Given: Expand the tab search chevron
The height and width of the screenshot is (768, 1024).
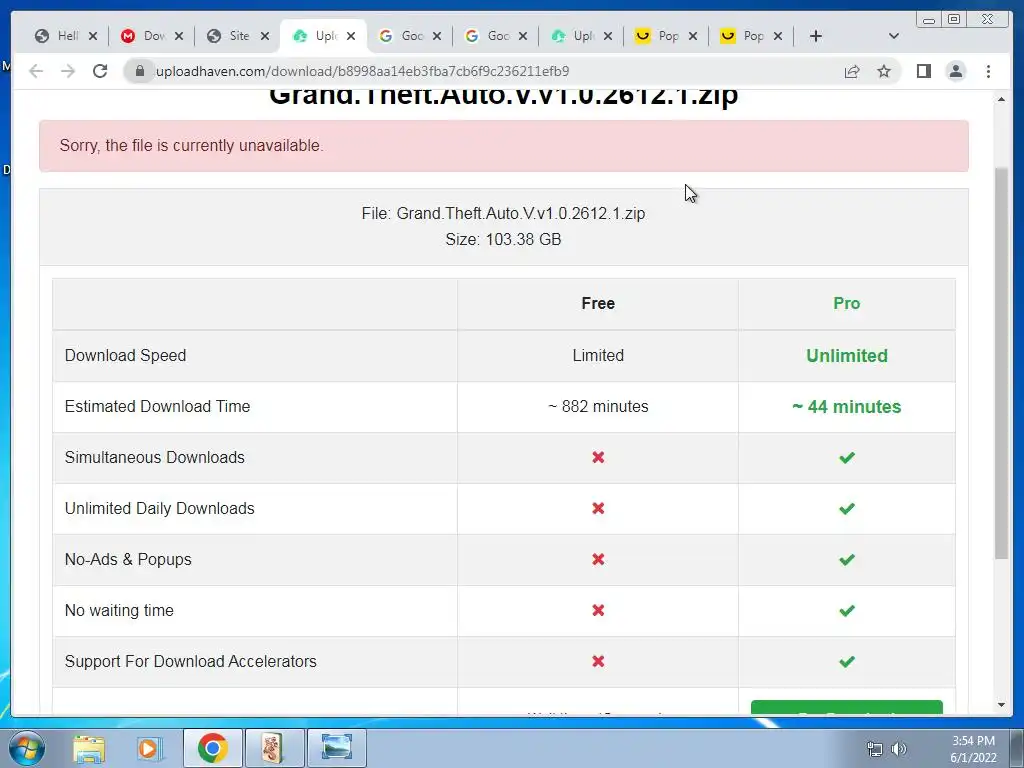Looking at the screenshot, I should click(x=894, y=36).
